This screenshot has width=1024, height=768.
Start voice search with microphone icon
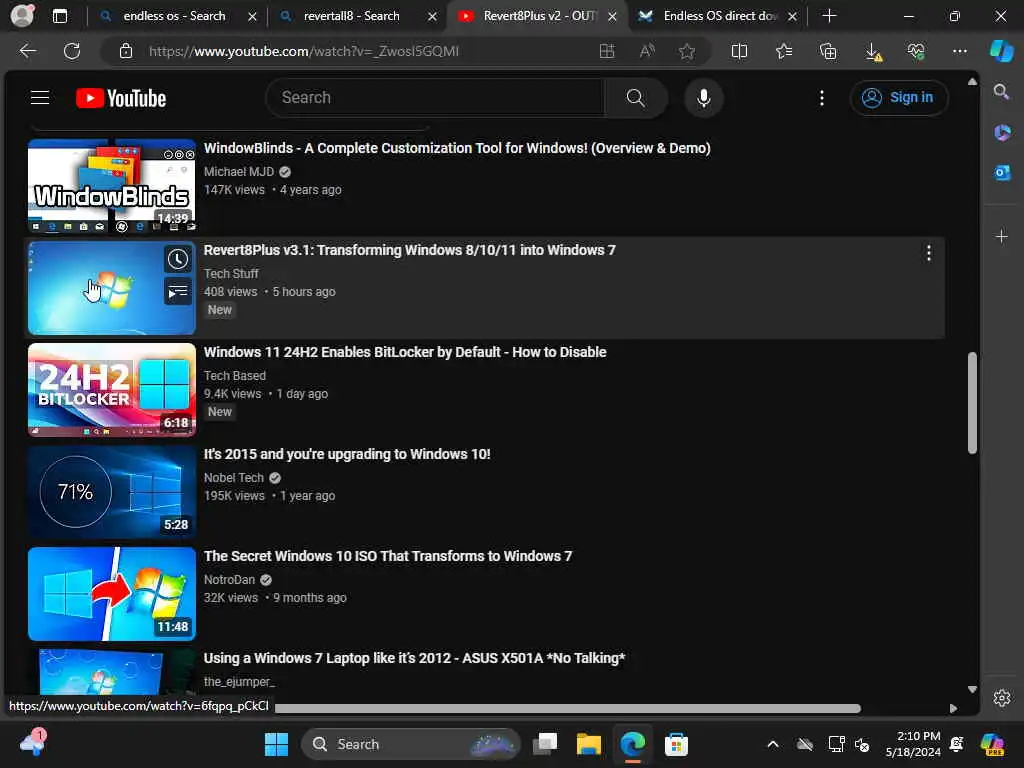[x=703, y=98]
